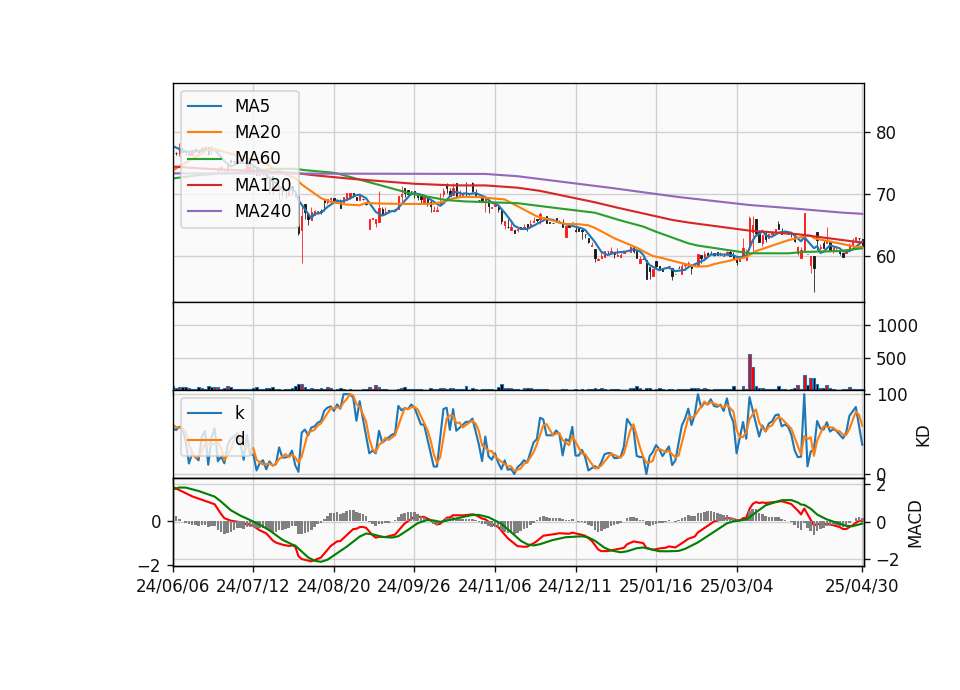The height and width of the screenshot is (690, 960).
Task: Click the 'd' legend entry in KD panel
Action: coord(240,438)
